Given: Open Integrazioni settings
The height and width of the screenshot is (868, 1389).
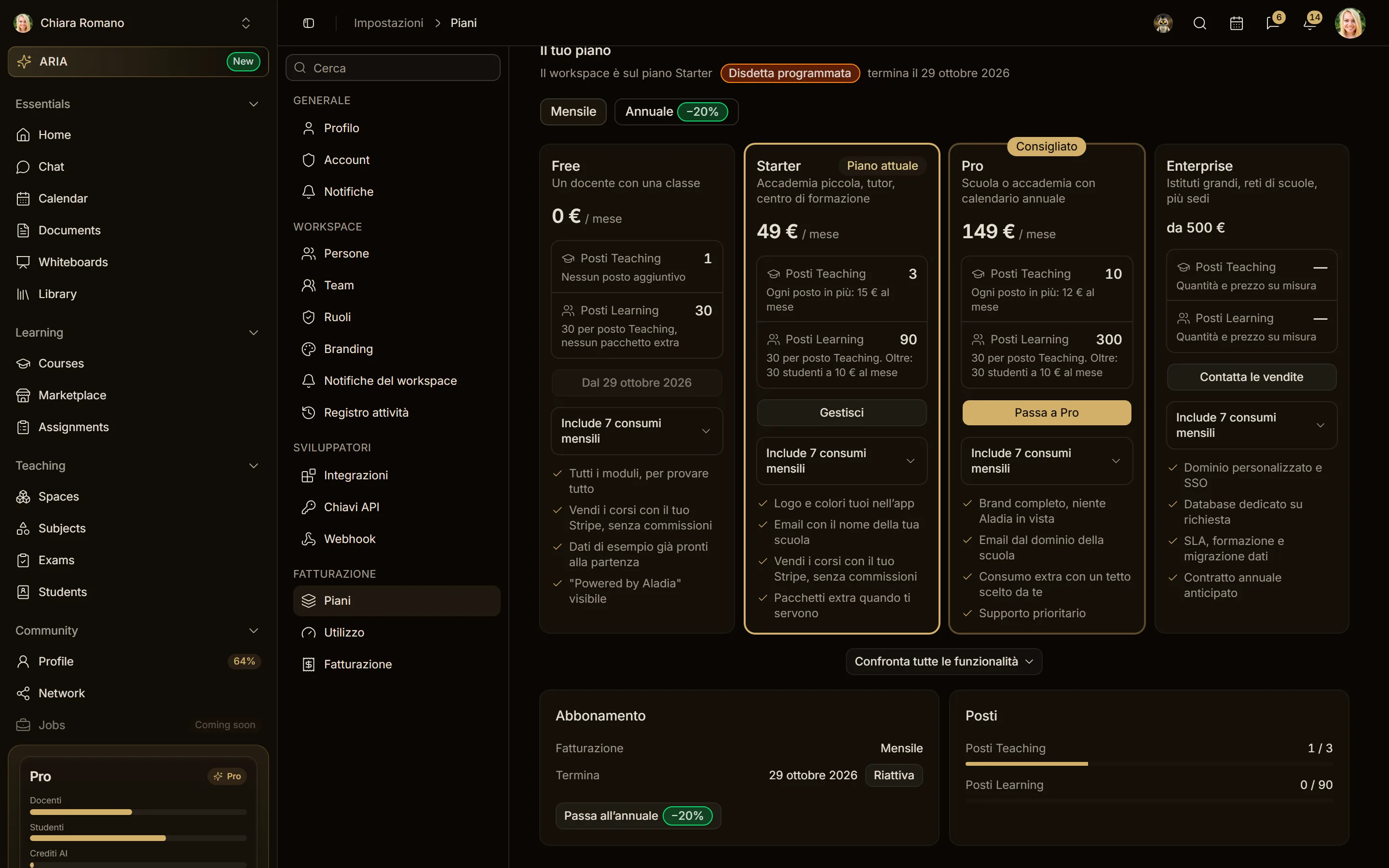Looking at the screenshot, I should pyautogui.click(x=396, y=475).
